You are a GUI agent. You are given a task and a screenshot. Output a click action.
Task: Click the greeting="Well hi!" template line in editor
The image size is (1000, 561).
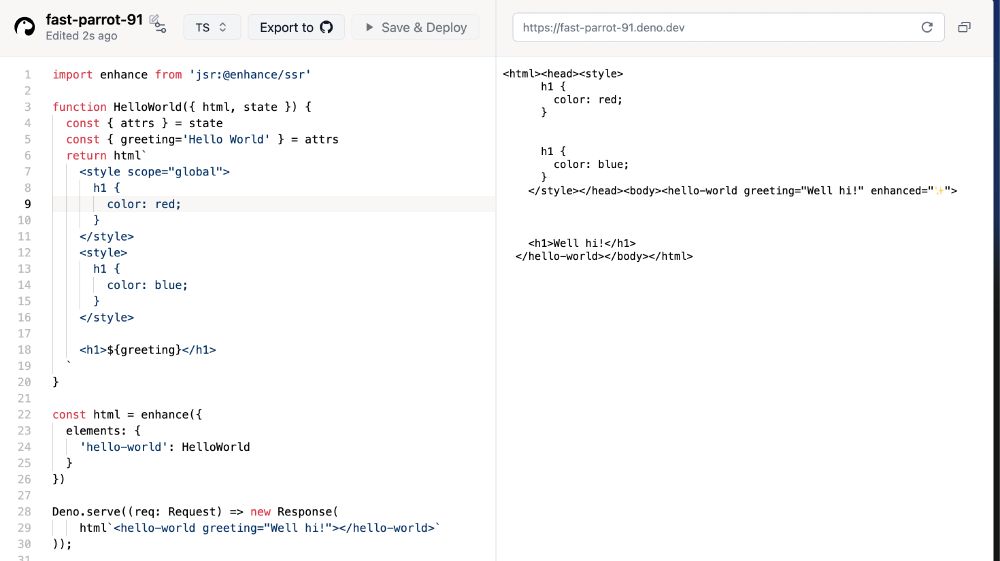(260, 528)
